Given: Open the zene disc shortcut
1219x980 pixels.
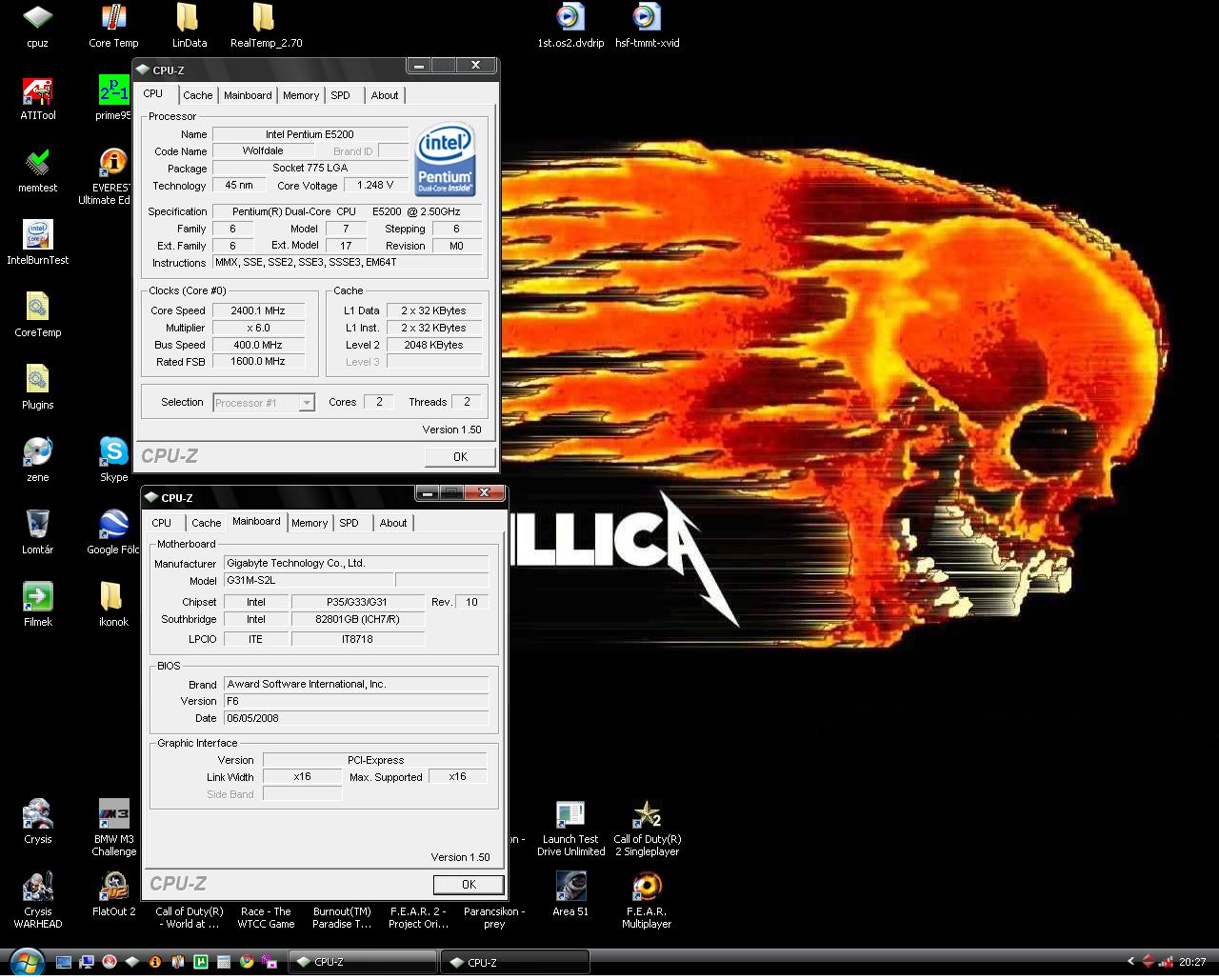Looking at the screenshot, I should (37, 461).
